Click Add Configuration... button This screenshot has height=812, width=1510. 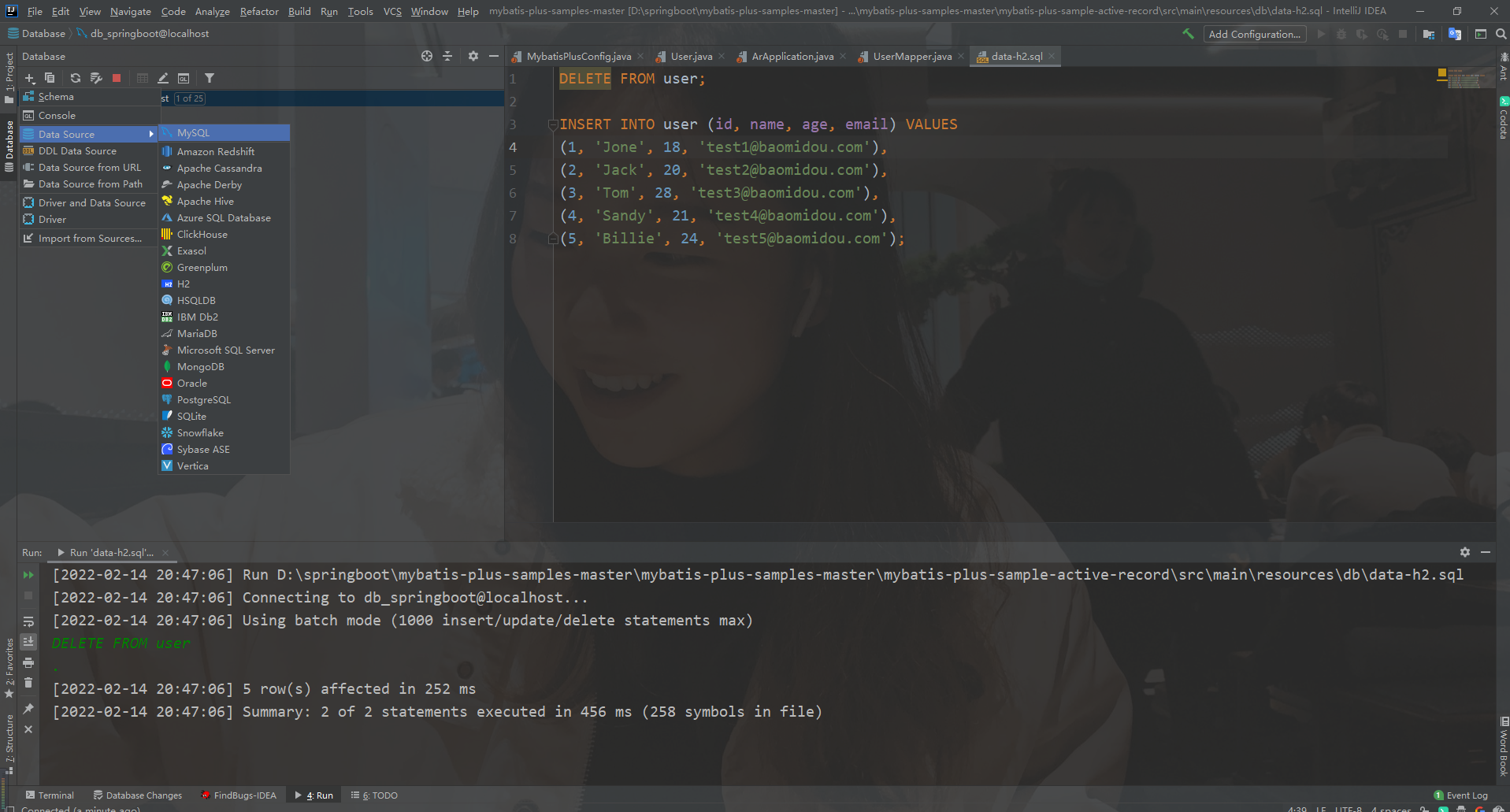(1254, 34)
